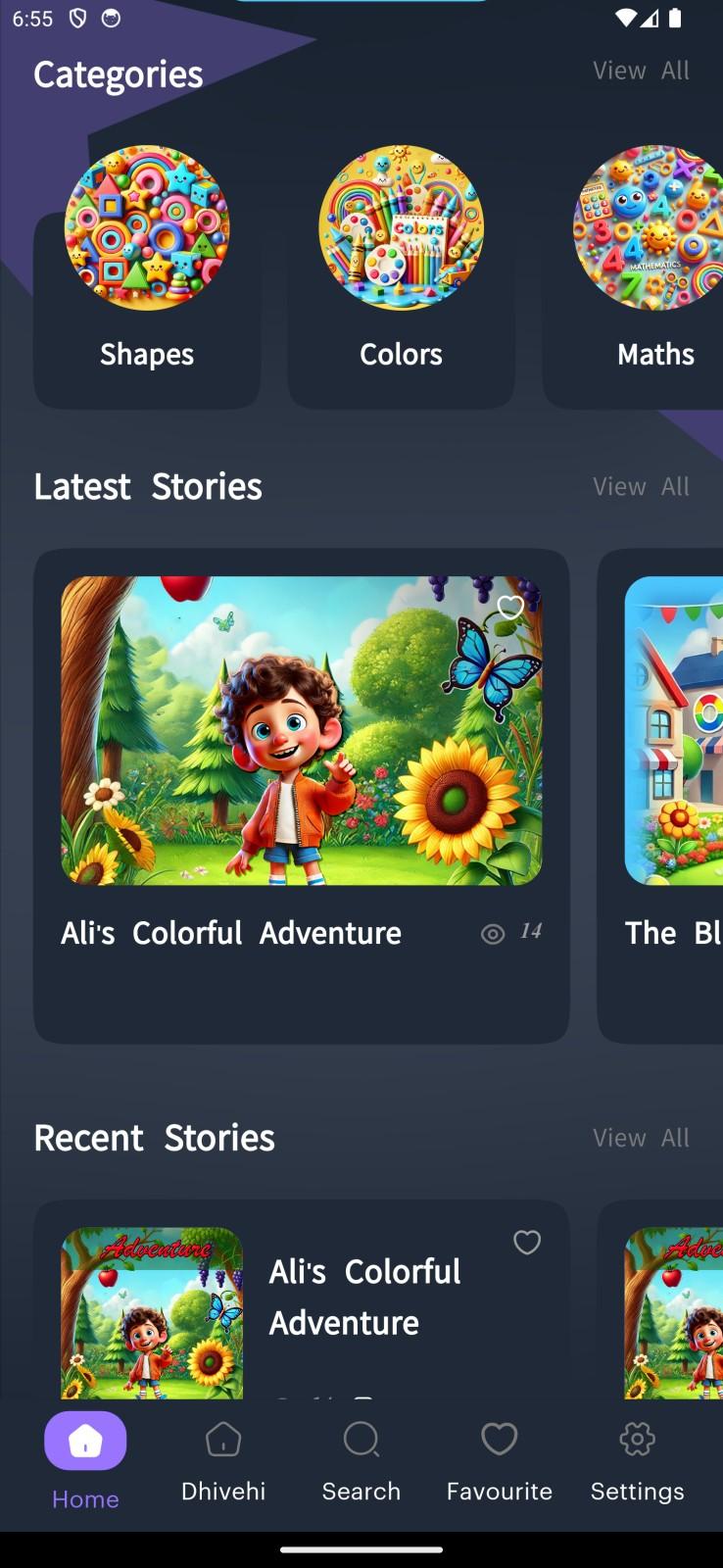Tap the Ali's Colorful Adventure title in Recent Stories
Viewport: 723px width, 1568px height.
tap(365, 1297)
